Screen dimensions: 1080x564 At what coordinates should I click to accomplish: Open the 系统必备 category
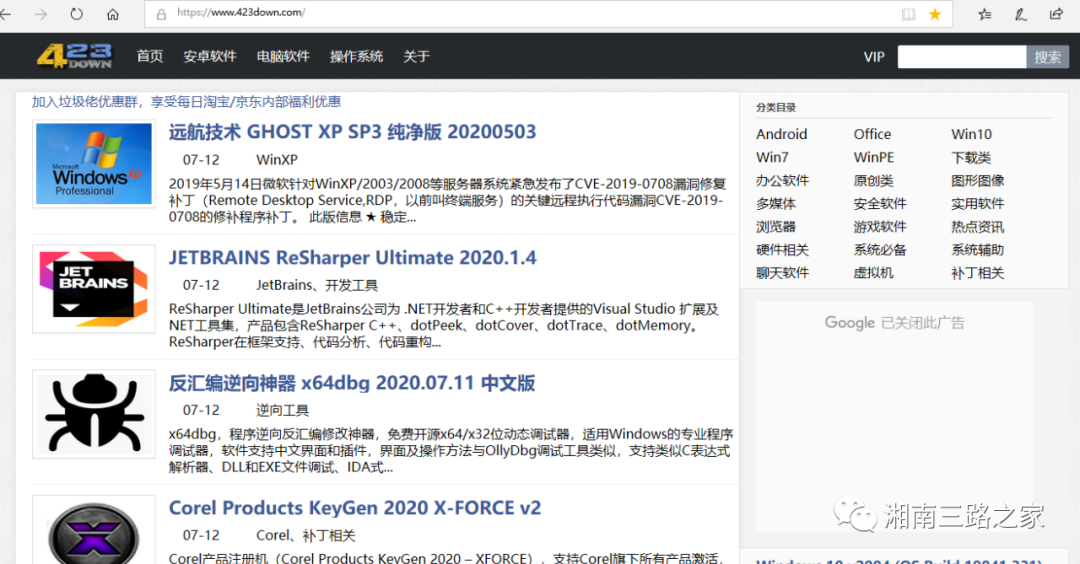pyautogui.click(x=880, y=250)
